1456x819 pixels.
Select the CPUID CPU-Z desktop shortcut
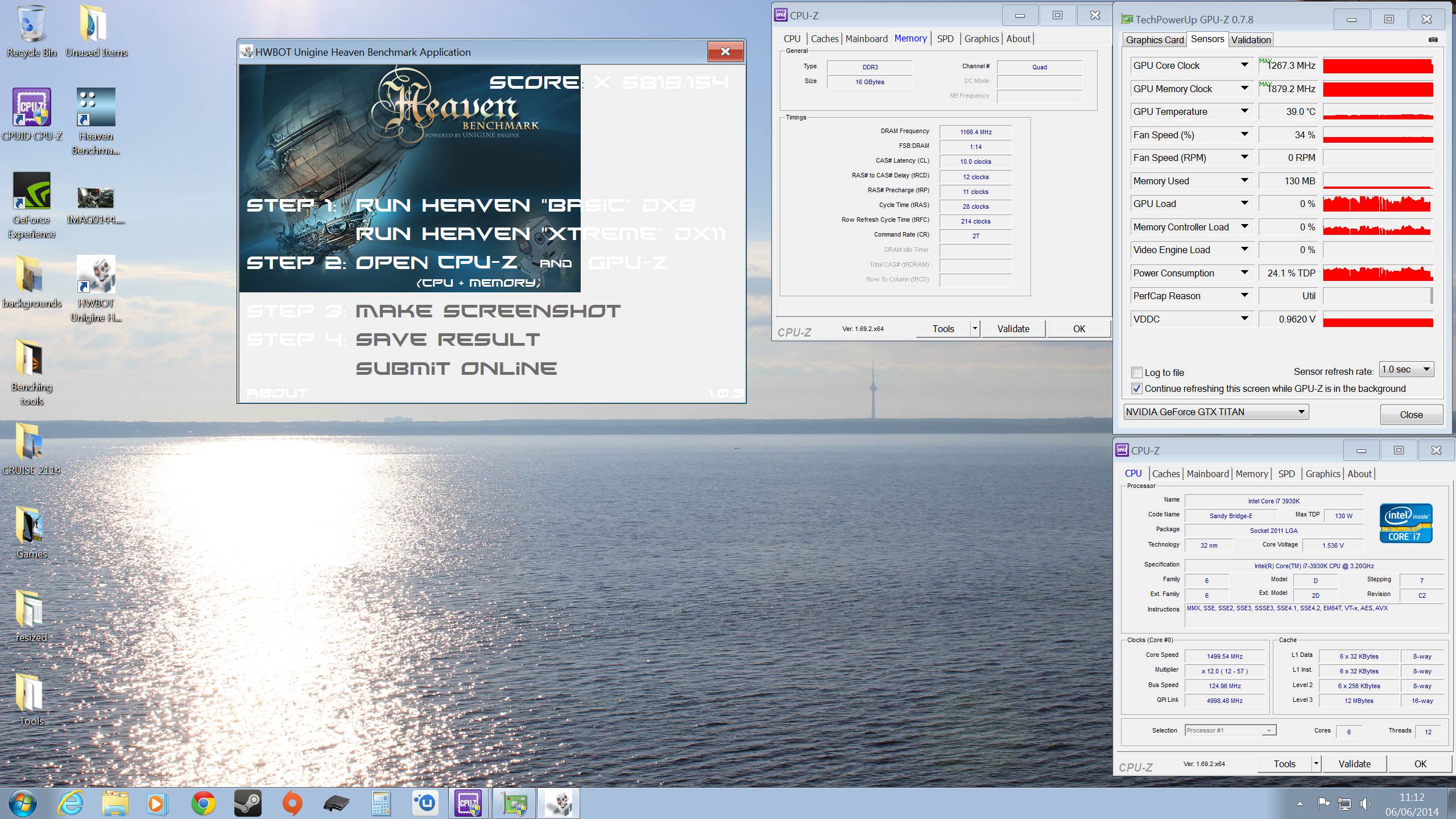click(x=32, y=114)
